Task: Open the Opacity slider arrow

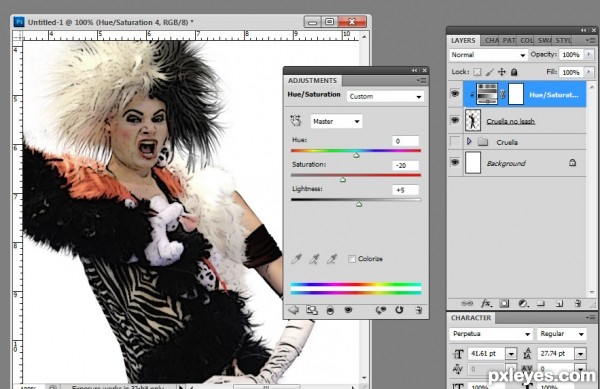Action: coord(589,55)
